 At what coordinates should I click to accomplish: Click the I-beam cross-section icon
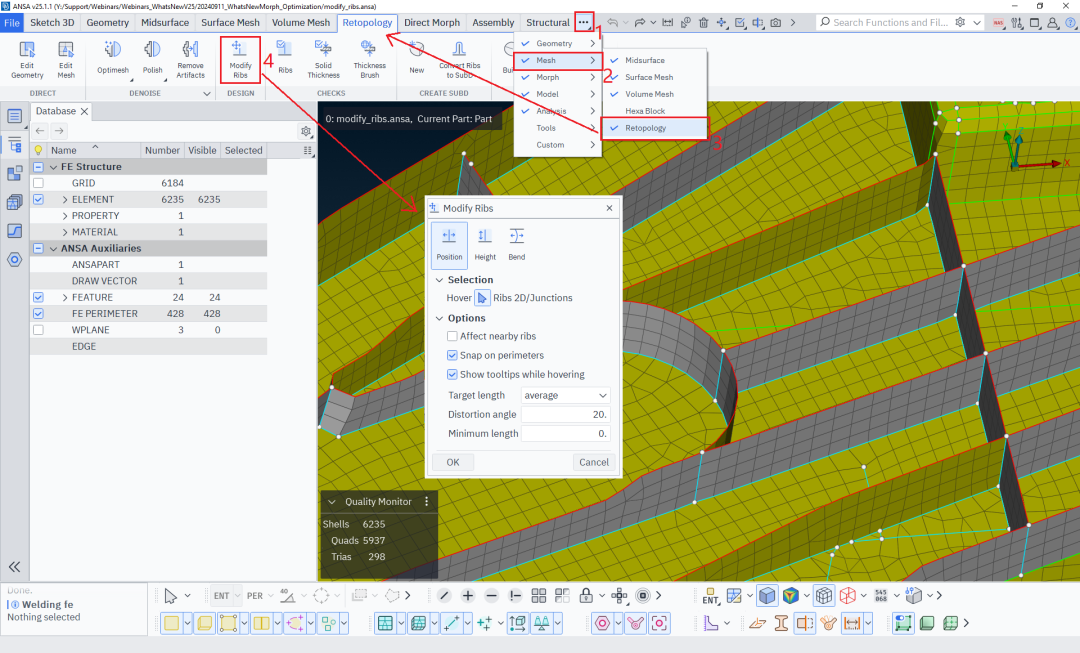pos(780,623)
